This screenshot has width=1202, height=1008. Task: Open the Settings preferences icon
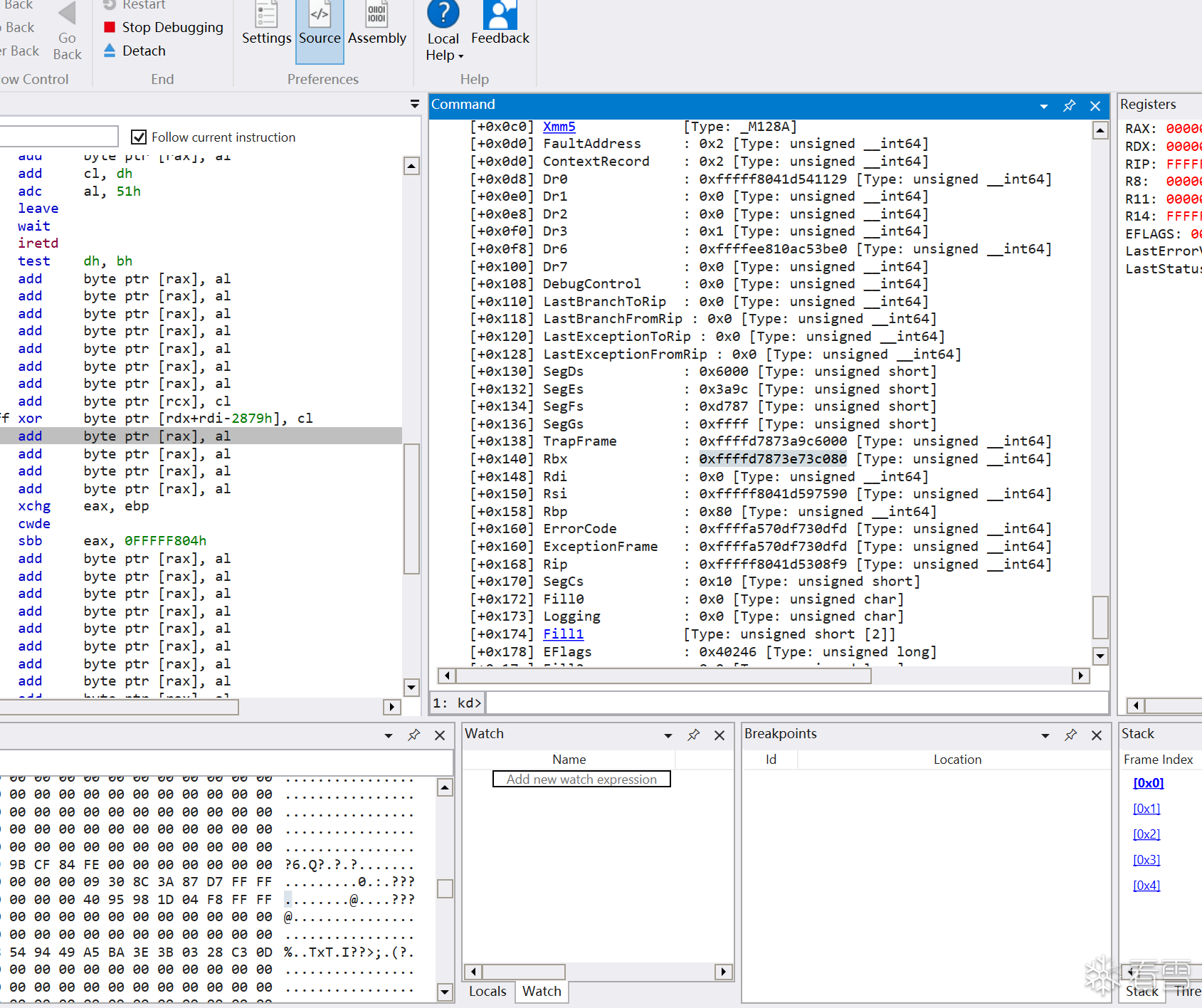(x=266, y=14)
